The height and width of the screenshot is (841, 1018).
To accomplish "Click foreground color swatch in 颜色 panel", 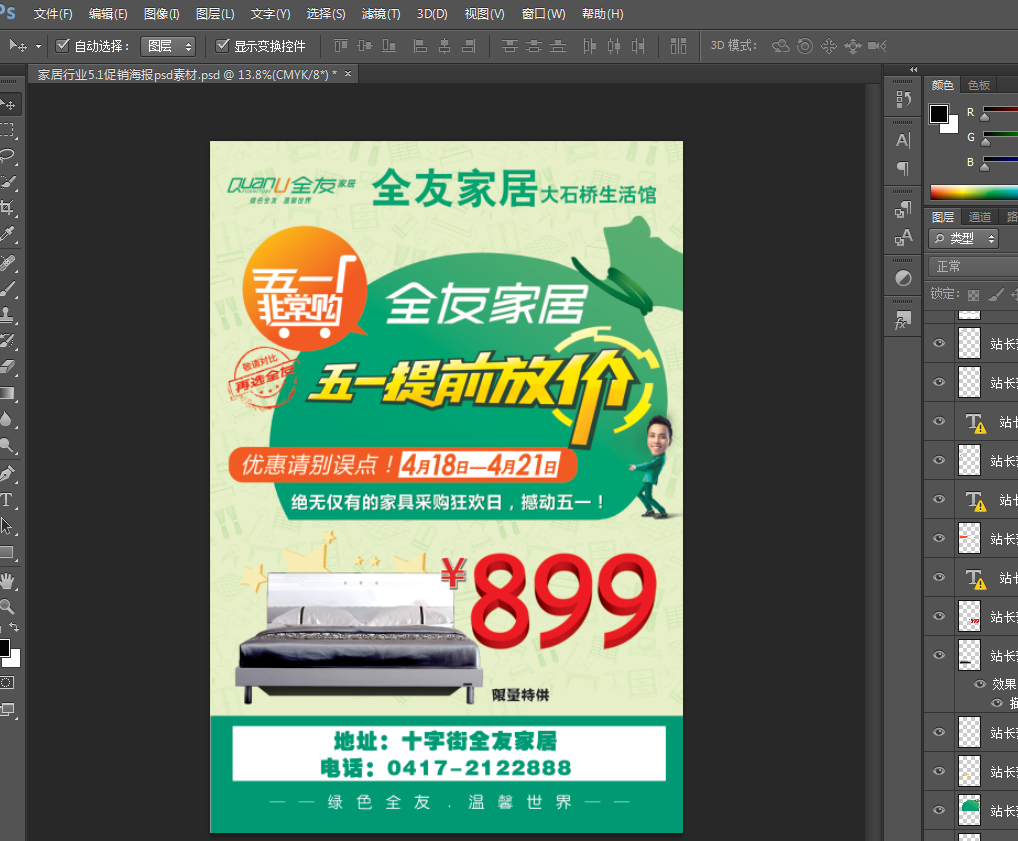I will pos(938,114).
